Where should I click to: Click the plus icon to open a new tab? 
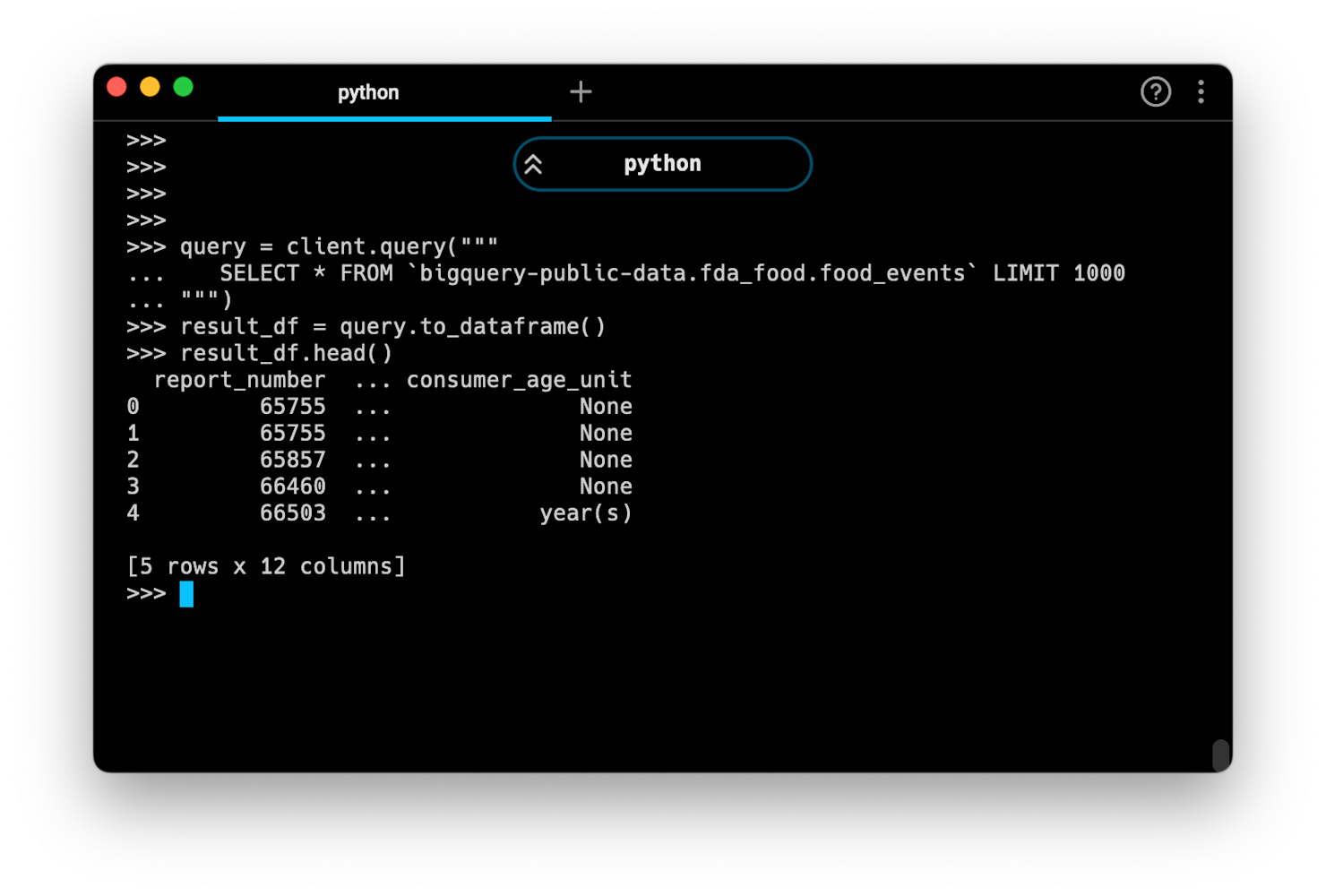point(581,91)
